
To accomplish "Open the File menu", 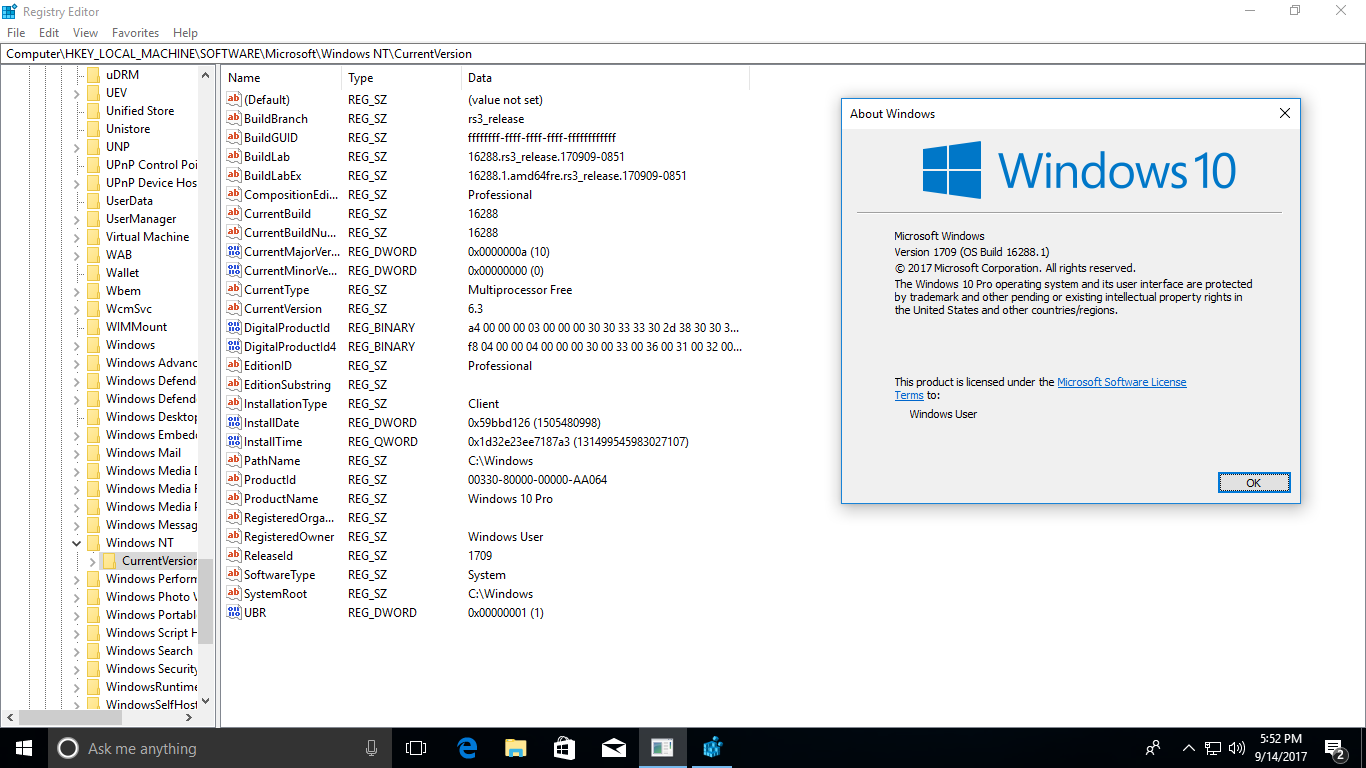I will [16, 33].
